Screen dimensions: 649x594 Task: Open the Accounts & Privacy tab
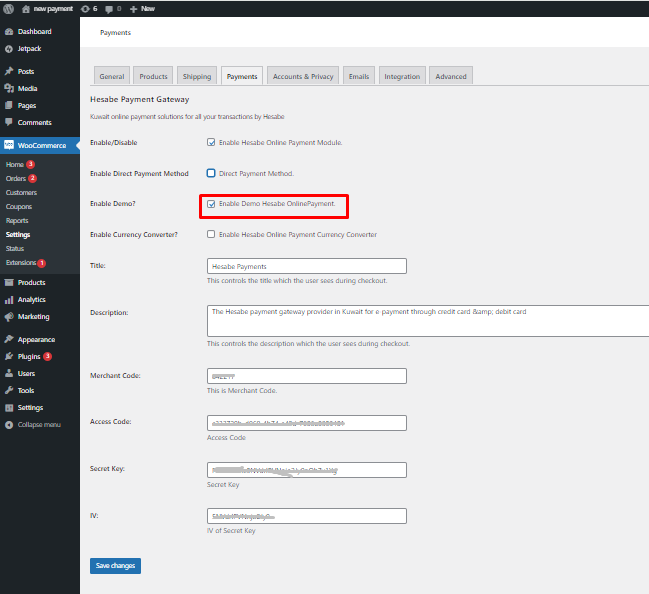(303, 76)
